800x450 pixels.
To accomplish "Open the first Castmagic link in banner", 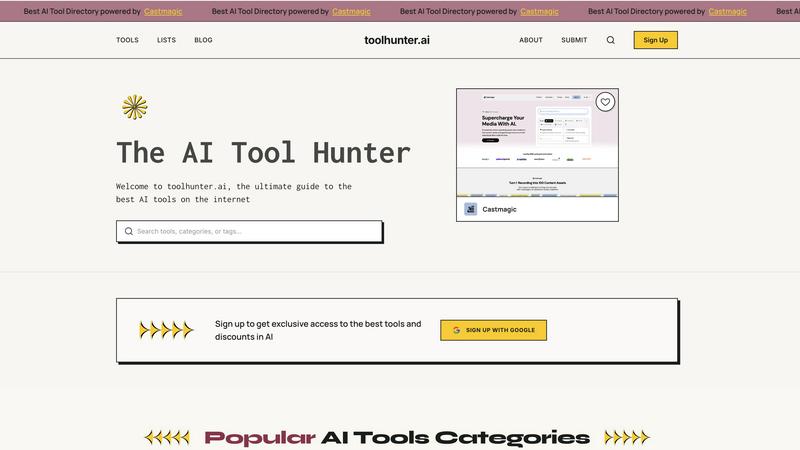I will tap(163, 11).
